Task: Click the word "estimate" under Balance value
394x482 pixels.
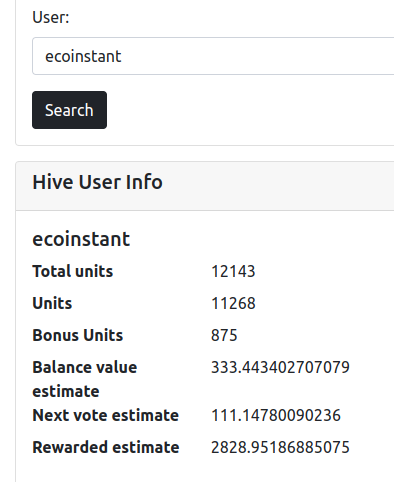Action: click(66, 391)
